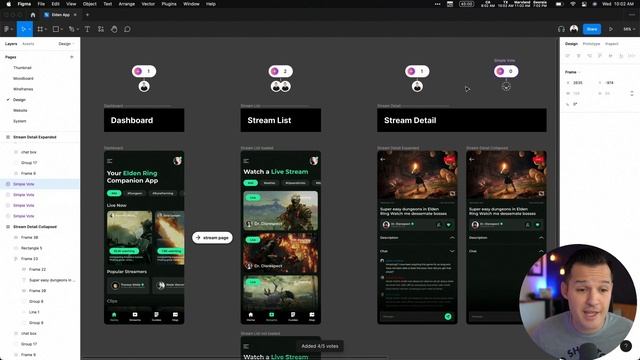
Task: Select the Stream Detail Expanded layer
Action: pyautogui.click(x=35, y=137)
